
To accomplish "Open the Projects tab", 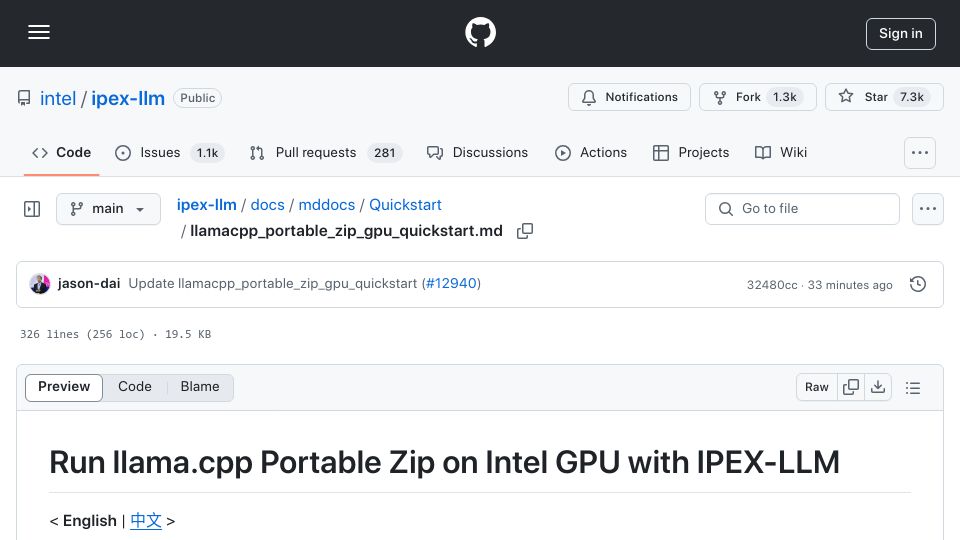I will coord(691,152).
